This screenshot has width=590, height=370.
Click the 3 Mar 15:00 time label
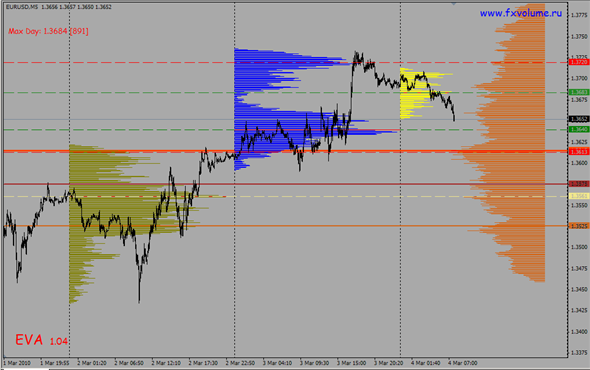[351, 363]
